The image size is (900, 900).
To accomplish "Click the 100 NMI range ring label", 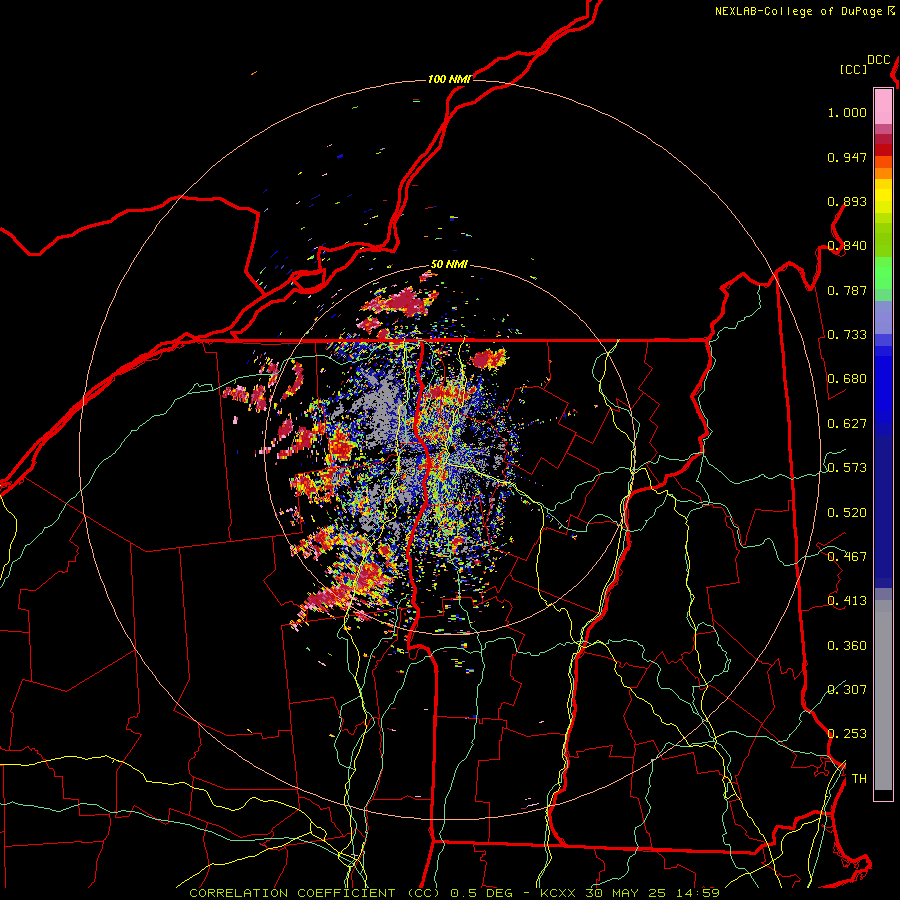I will [449, 79].
